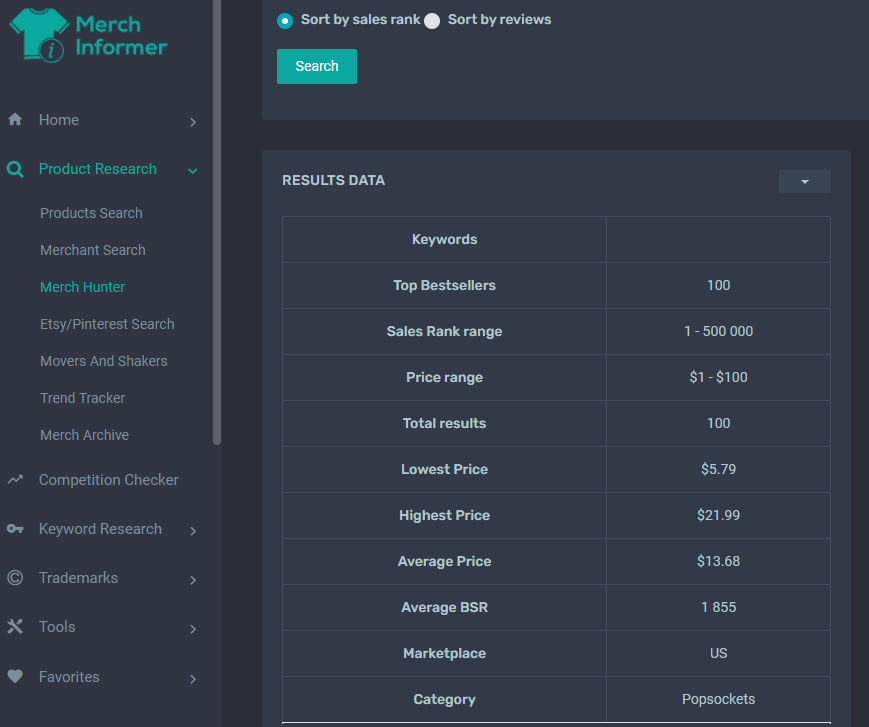This screenshot has height=727, width=869.
Task: Click the Keyword Research label
Action: [x=100, y=529]
